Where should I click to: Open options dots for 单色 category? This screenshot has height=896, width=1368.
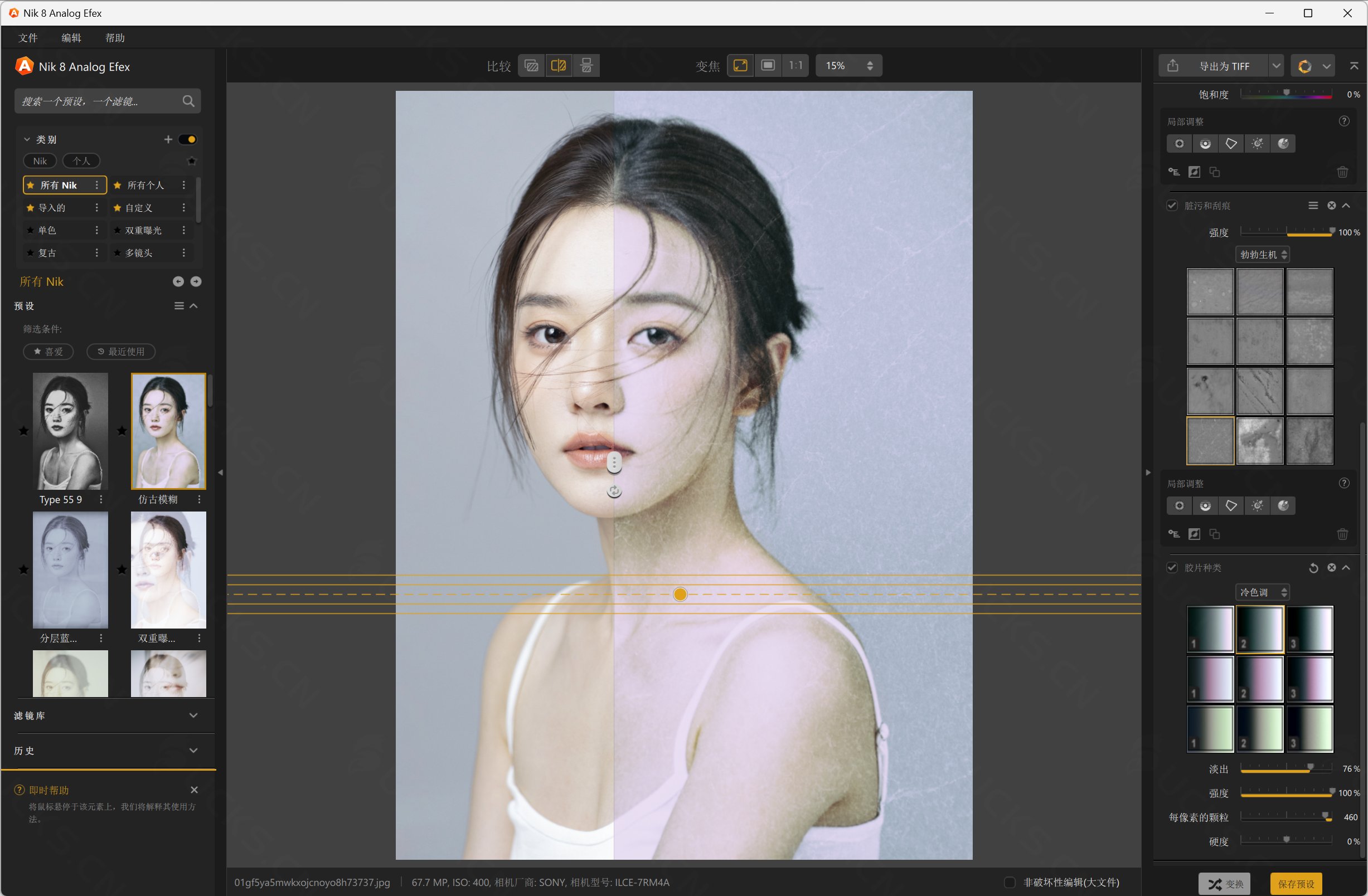(96, 230)
